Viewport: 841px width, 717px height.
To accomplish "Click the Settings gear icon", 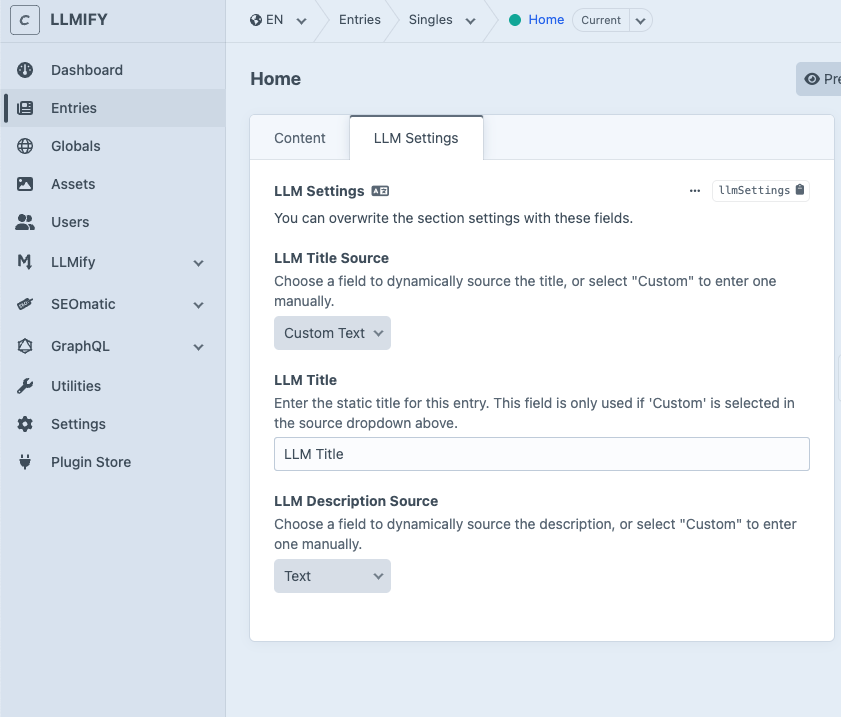I will coord(25,424).
